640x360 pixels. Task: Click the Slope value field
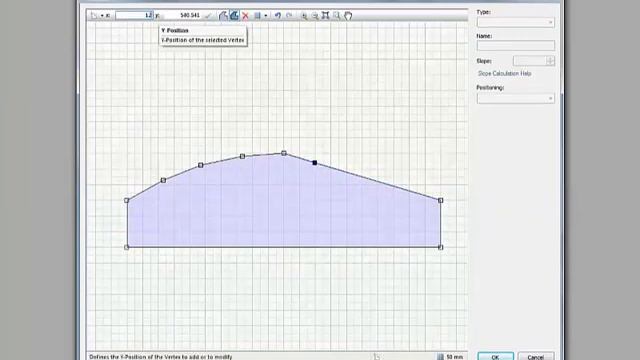tap(529, 61)
